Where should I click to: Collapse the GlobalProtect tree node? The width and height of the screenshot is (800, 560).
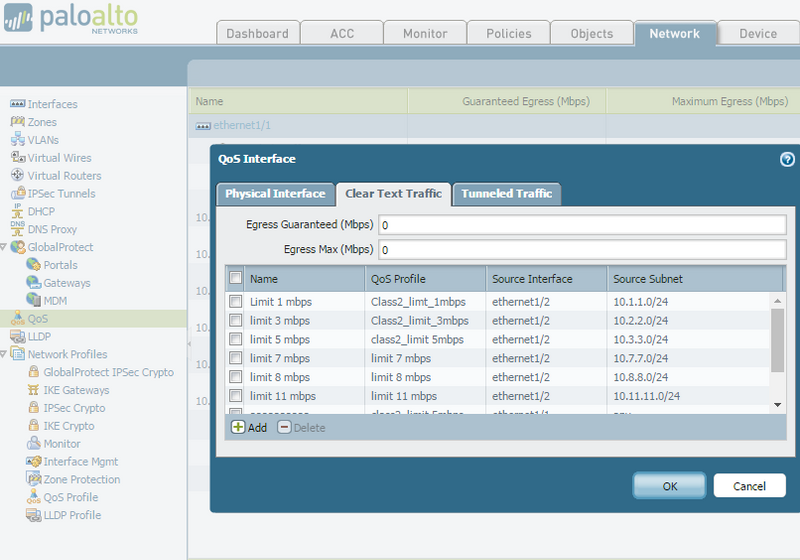(5, 247)
